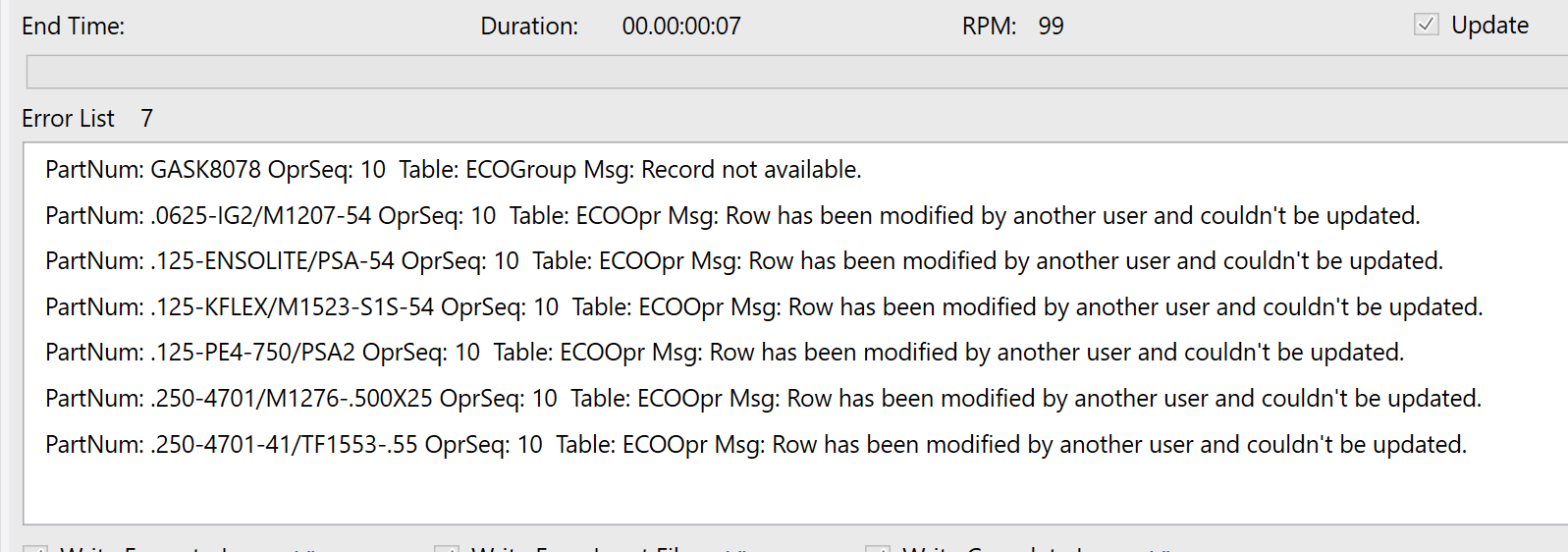The image size is (1568, 552).
Task: Select the .125-PE4-750/PSA2 error row
Action: 725,353
